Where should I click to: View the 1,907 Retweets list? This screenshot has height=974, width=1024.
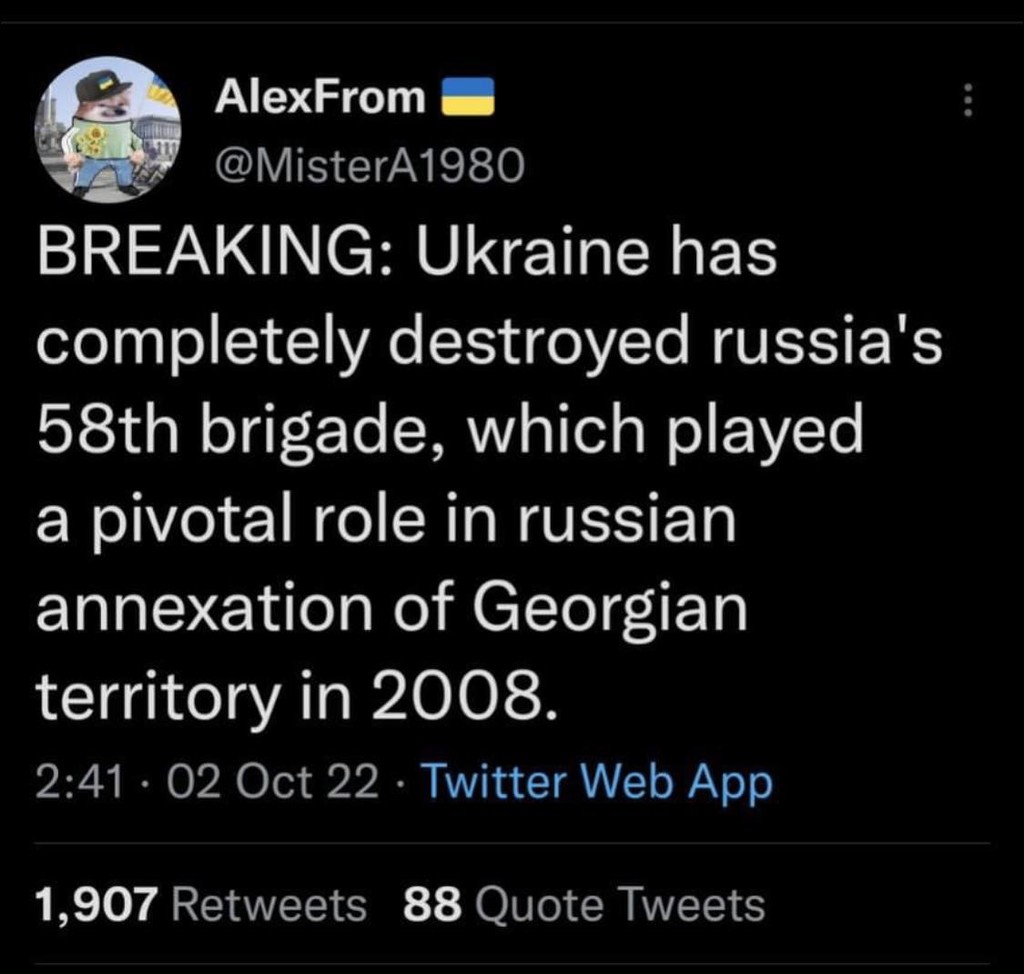click(x=201, y=905)
